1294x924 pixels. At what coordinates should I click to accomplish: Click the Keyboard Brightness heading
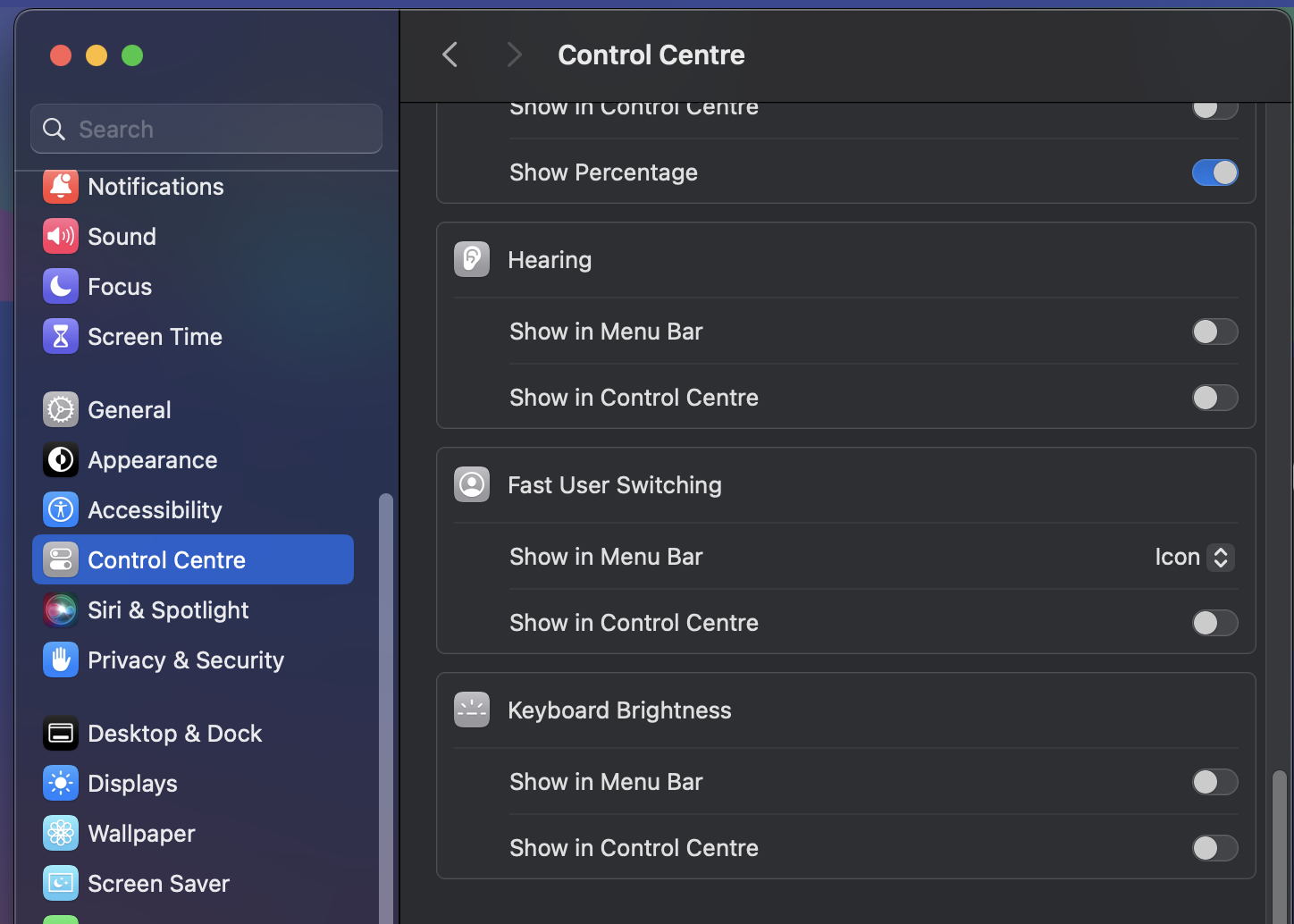tap(619, 710)
